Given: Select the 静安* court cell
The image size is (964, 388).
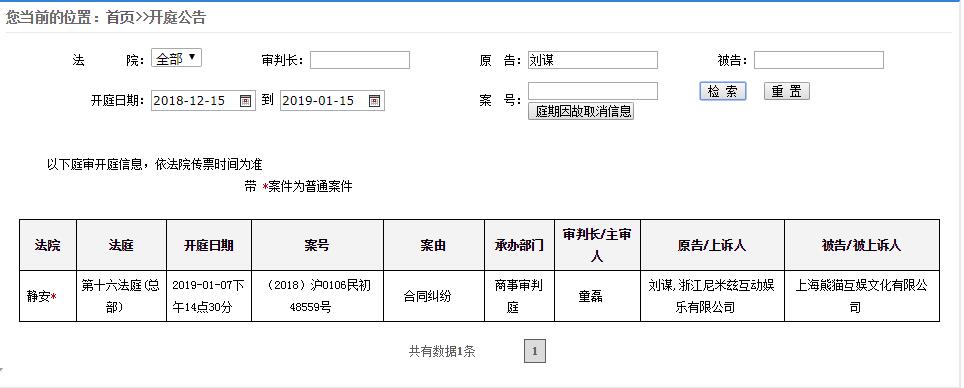Looking at the screenshot, I should pos(48,296).
